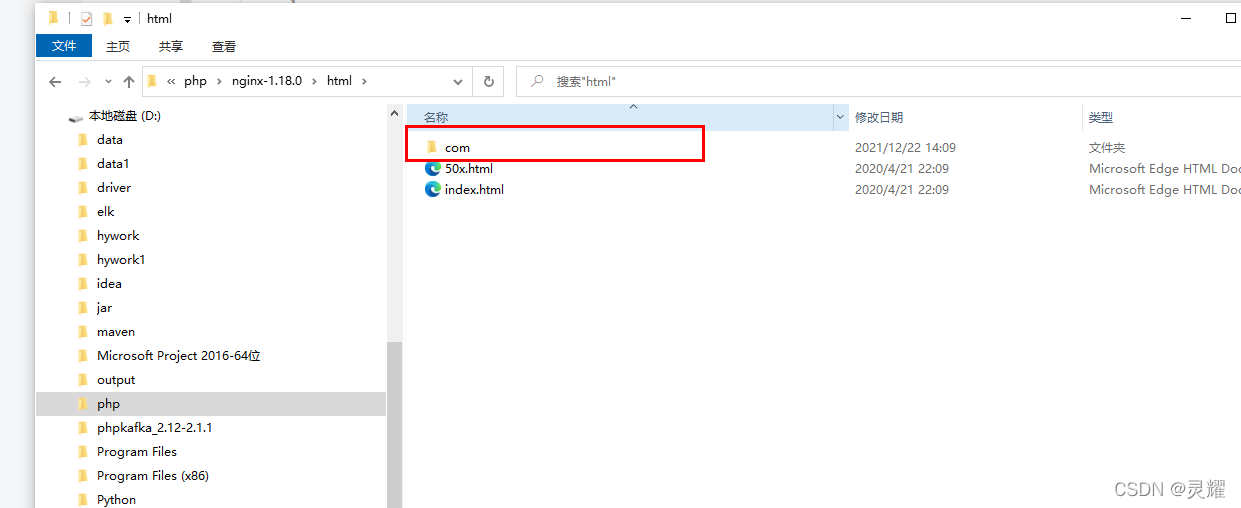Click the search magnifier icon
Screen dimensions: 1241x508
click(538, 81)
